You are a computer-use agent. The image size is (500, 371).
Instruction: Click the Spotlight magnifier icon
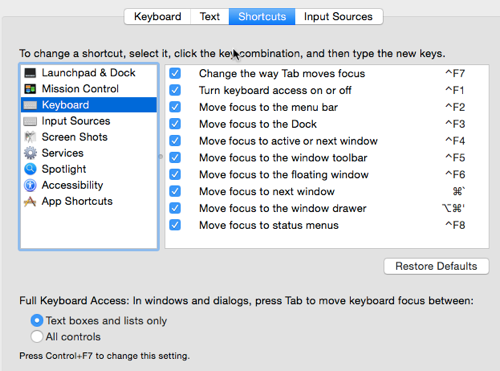(30, 169)
